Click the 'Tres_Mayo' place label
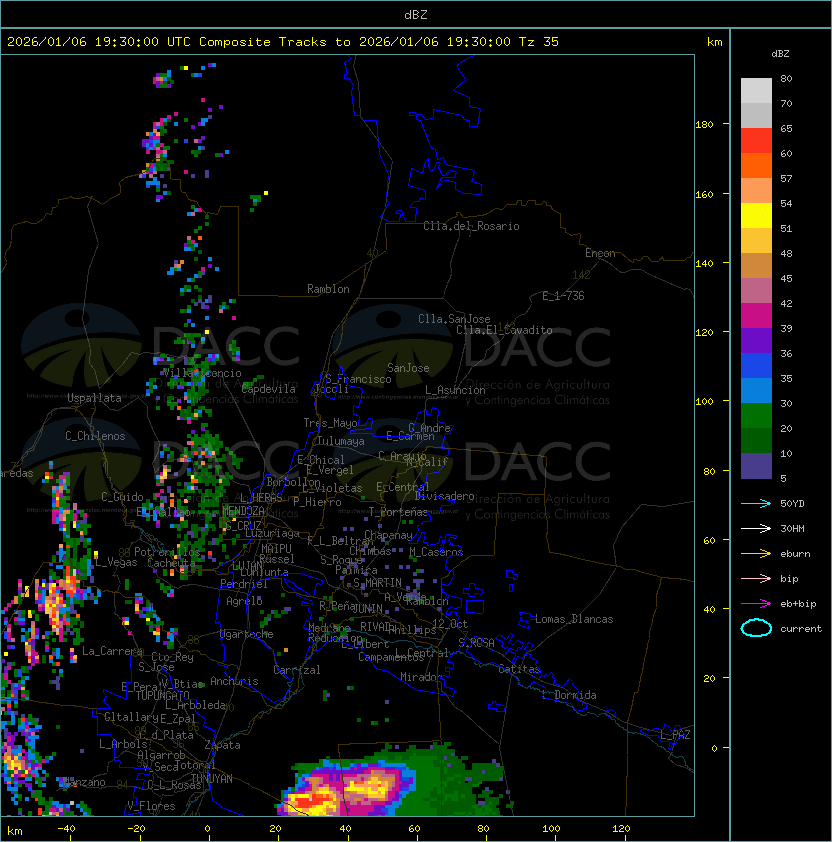Viewport: 832px width, 842px height. [330, 423]
